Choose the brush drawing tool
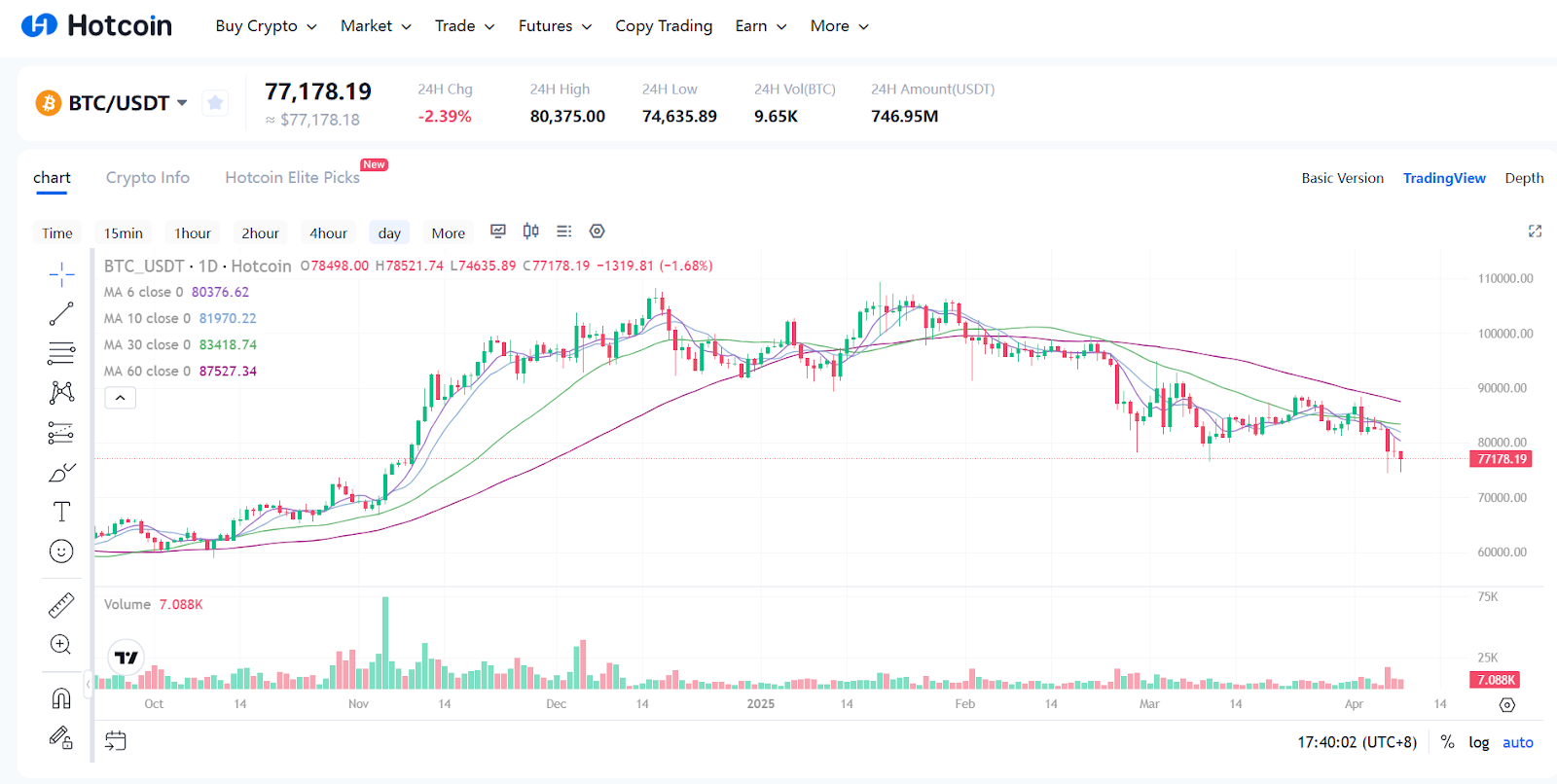1557x784 pixels. coord(61,473)
